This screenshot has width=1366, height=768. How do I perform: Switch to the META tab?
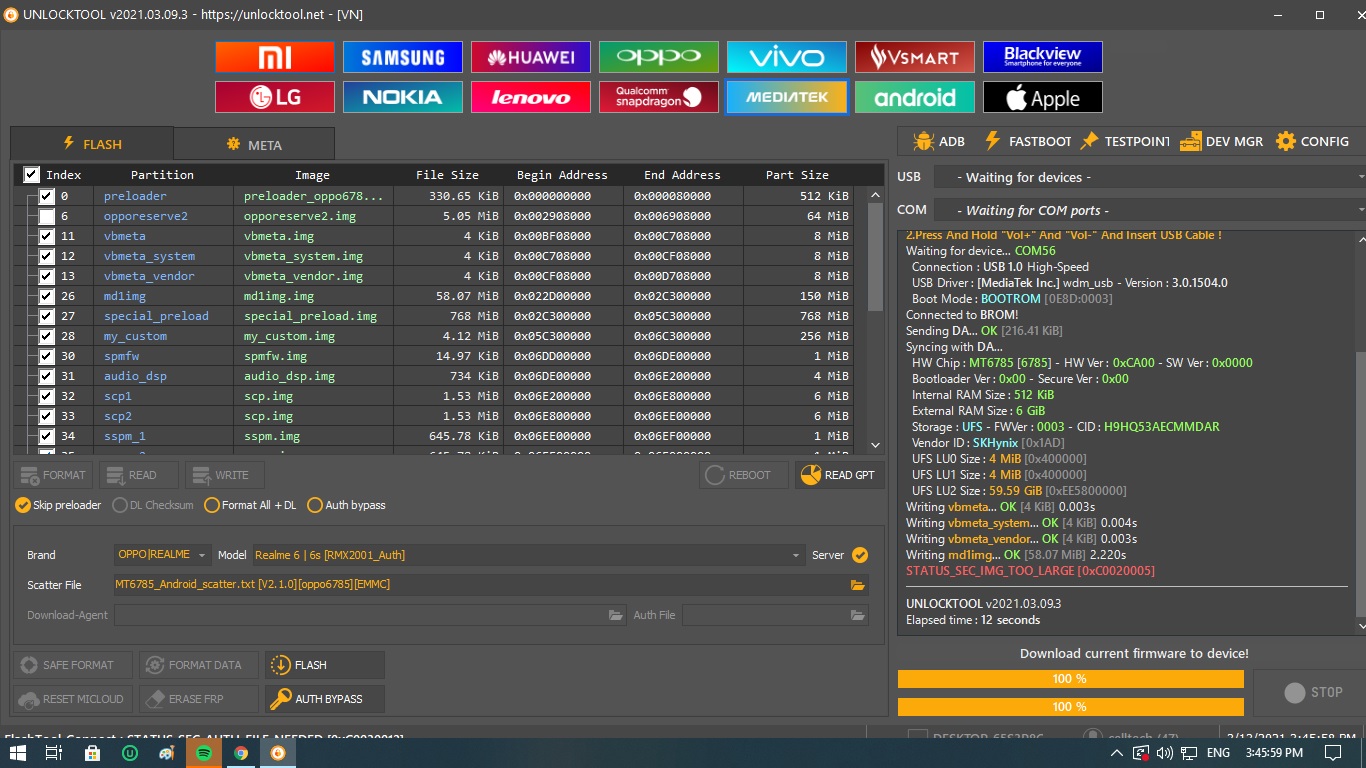tap(254, 144)
